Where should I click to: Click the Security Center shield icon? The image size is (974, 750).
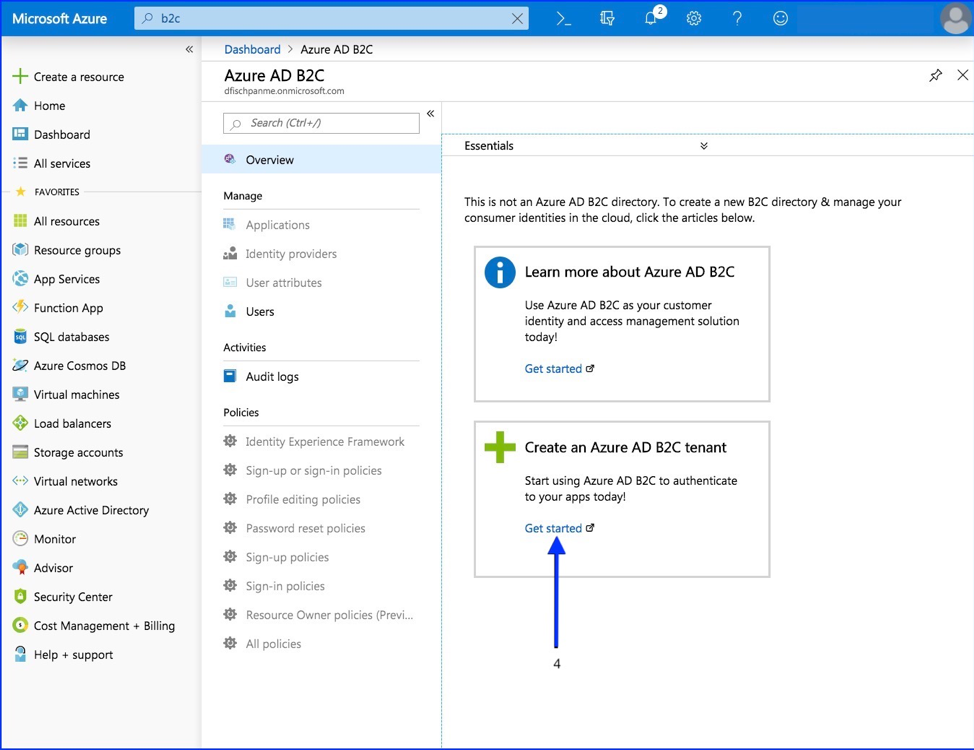coord(20,596)
